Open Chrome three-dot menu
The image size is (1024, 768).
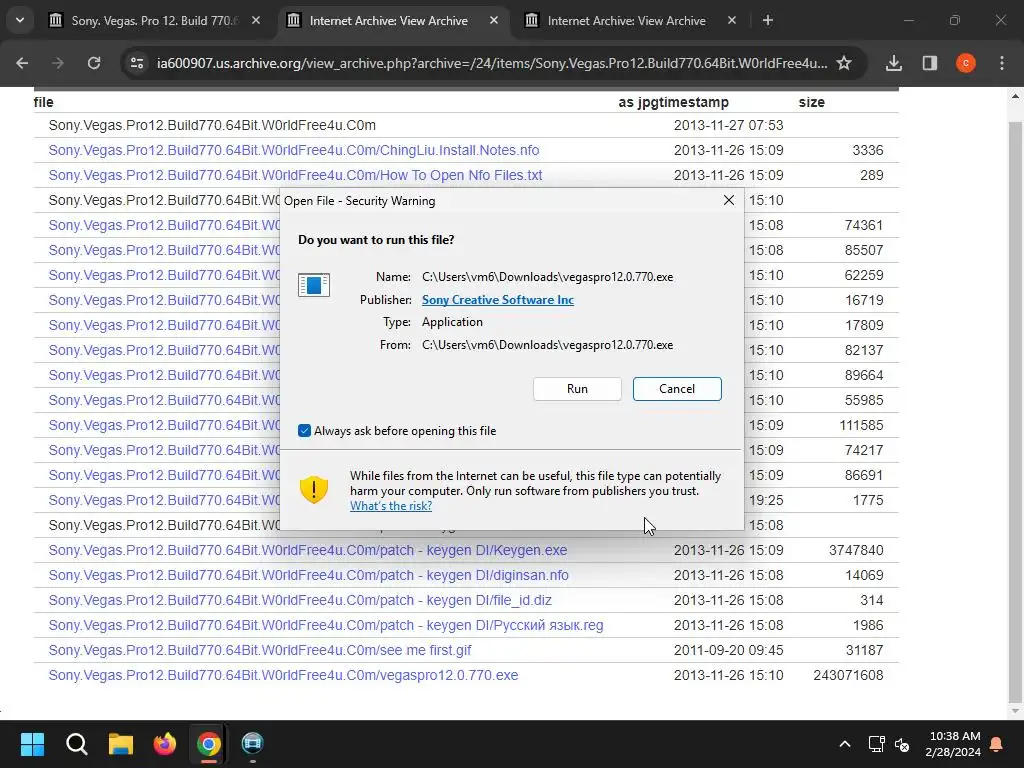point(1002,63)
